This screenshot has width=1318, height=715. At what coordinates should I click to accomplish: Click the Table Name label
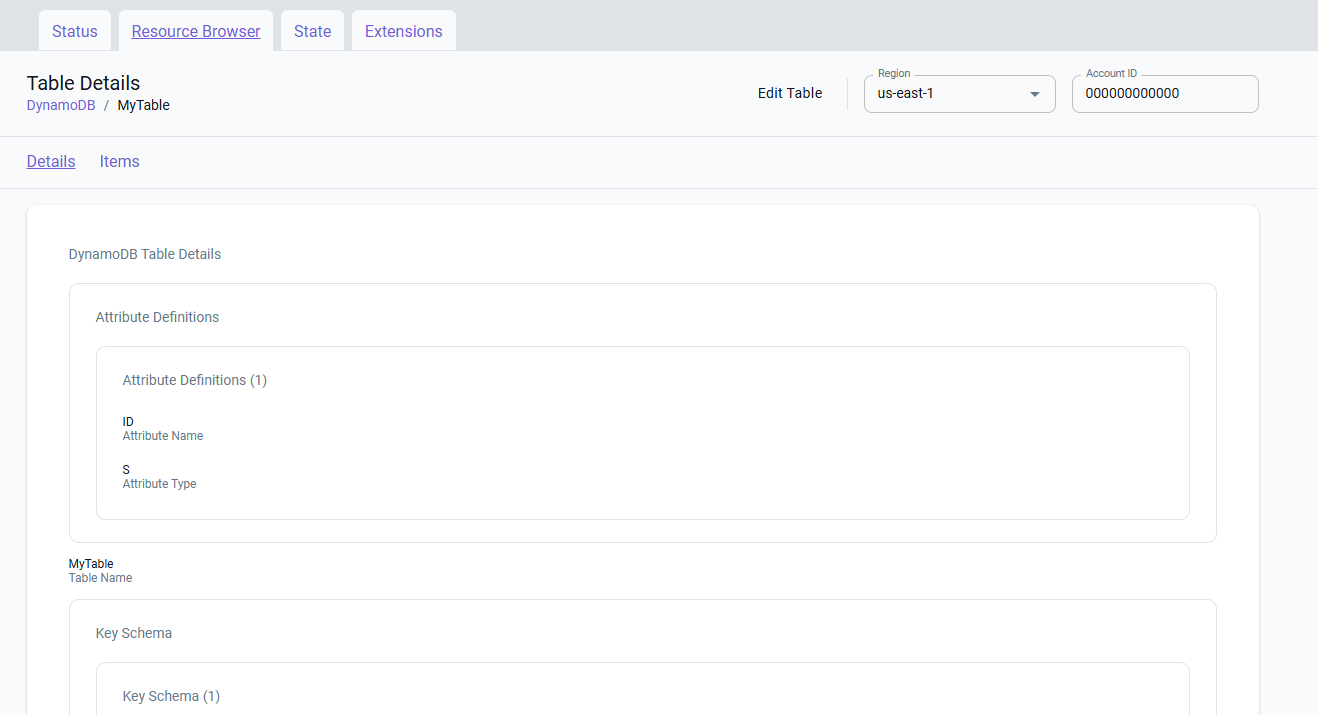(101, 578)
